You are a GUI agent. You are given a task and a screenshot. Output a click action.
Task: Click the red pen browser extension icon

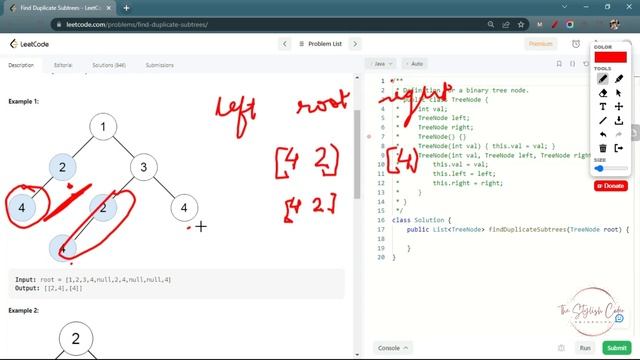554,24
